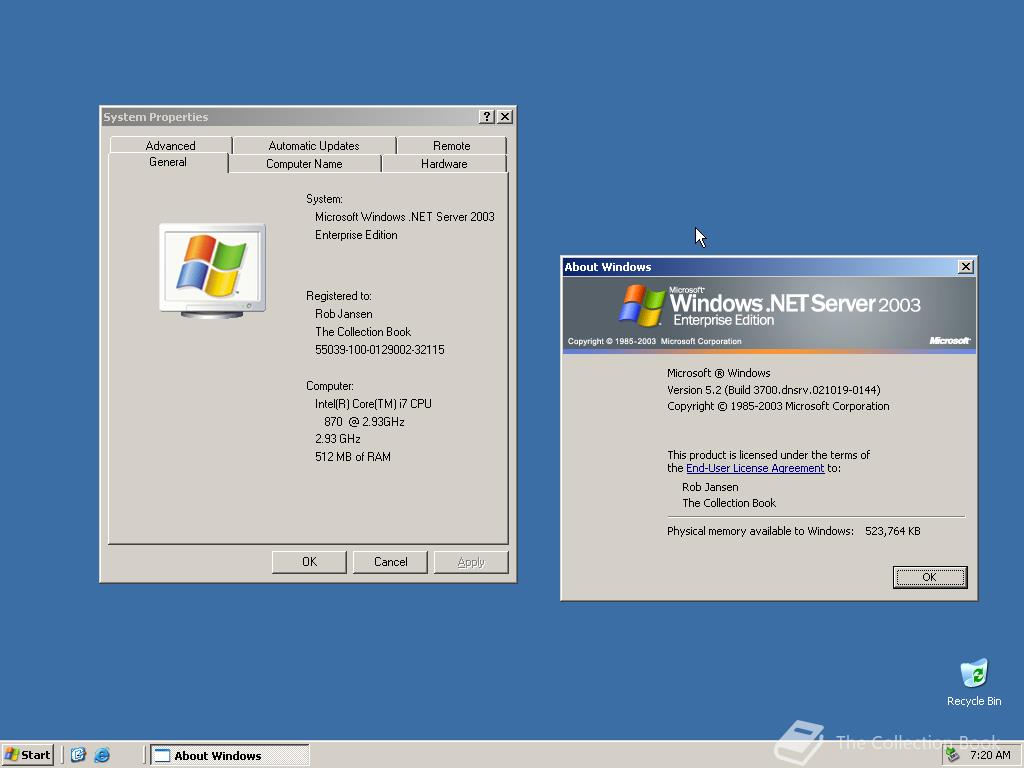
Task: Select the General tab
Action: pos(168,162)
